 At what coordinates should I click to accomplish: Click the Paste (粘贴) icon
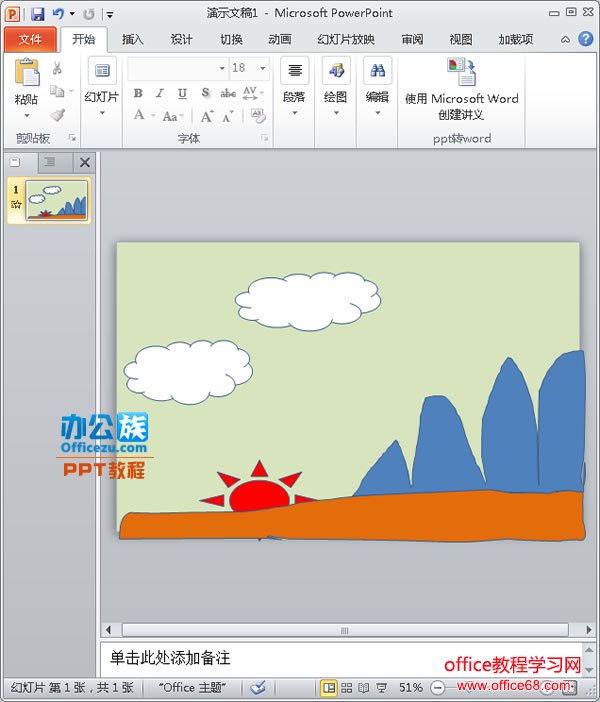point(27,73)
